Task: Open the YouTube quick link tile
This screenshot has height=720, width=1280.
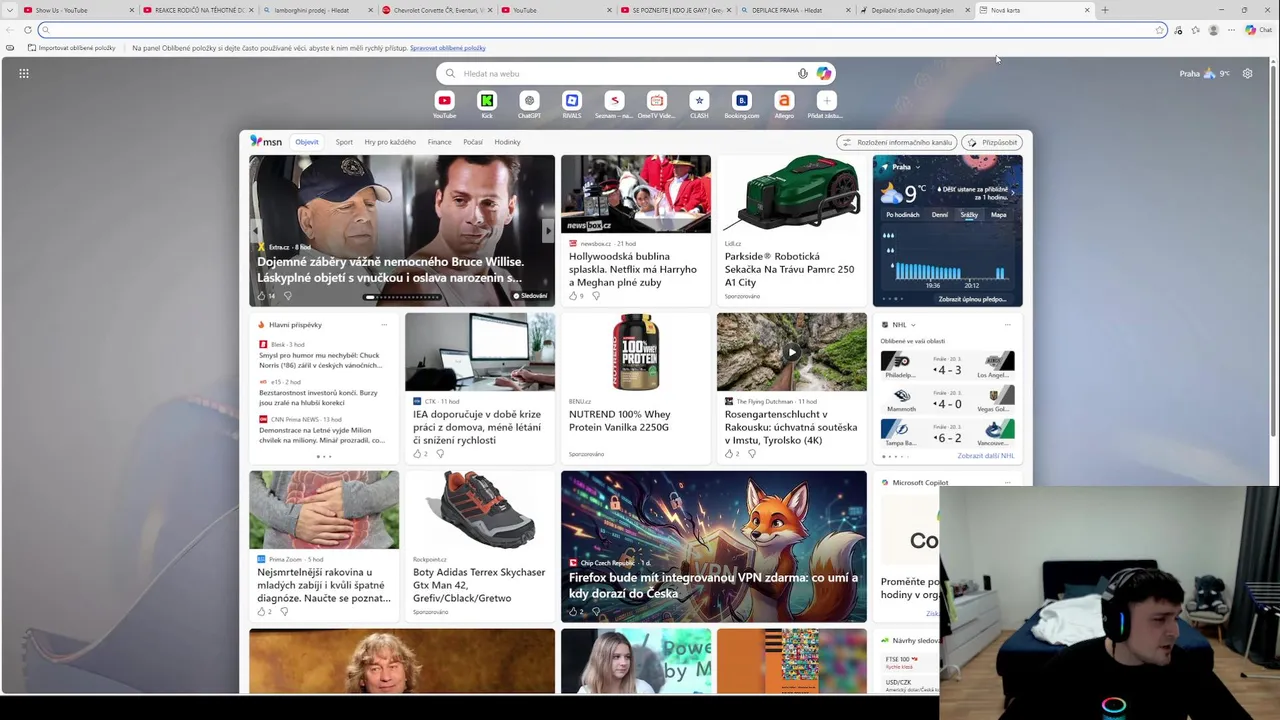Action: point(444,104)
